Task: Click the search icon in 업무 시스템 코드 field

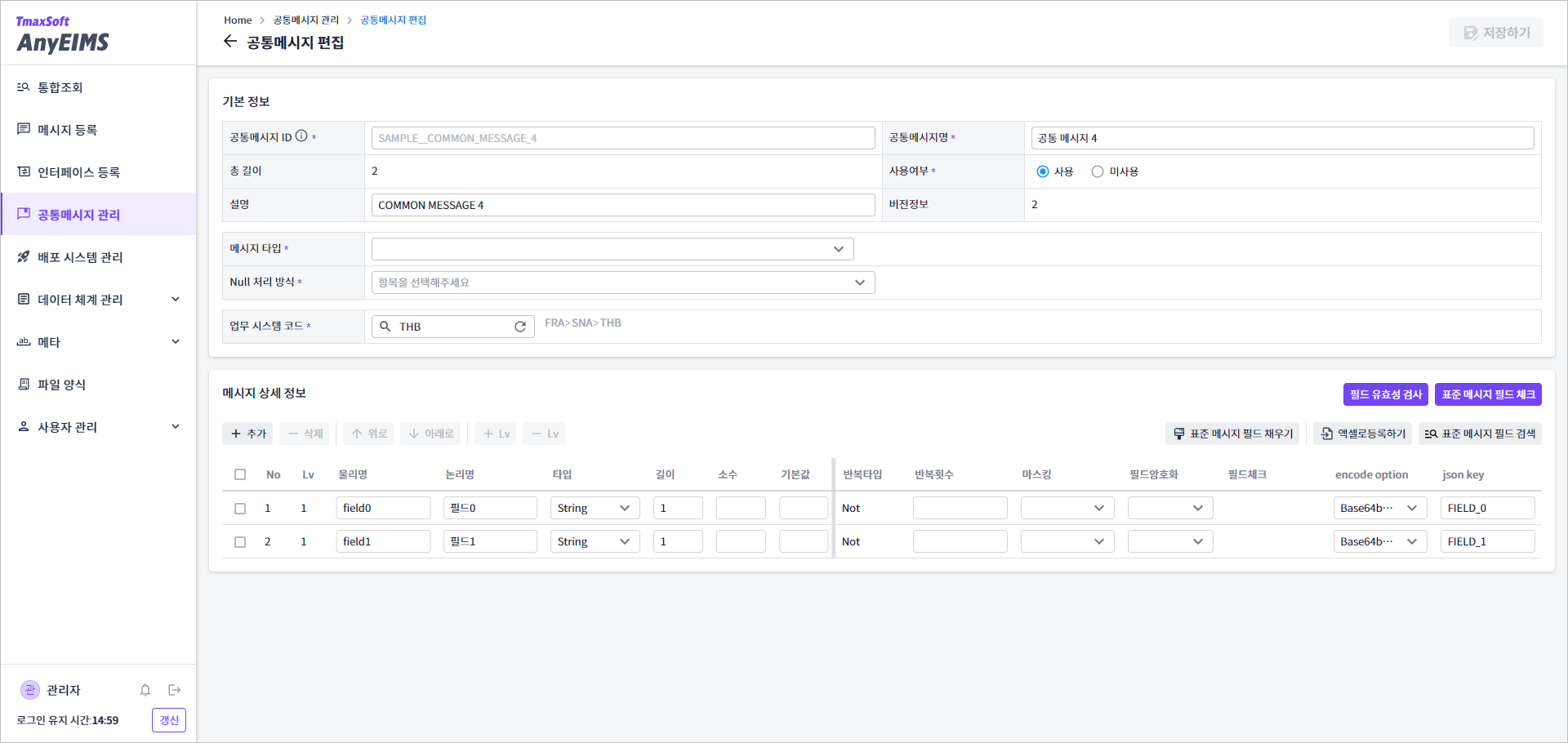Action: pos(385,327)
